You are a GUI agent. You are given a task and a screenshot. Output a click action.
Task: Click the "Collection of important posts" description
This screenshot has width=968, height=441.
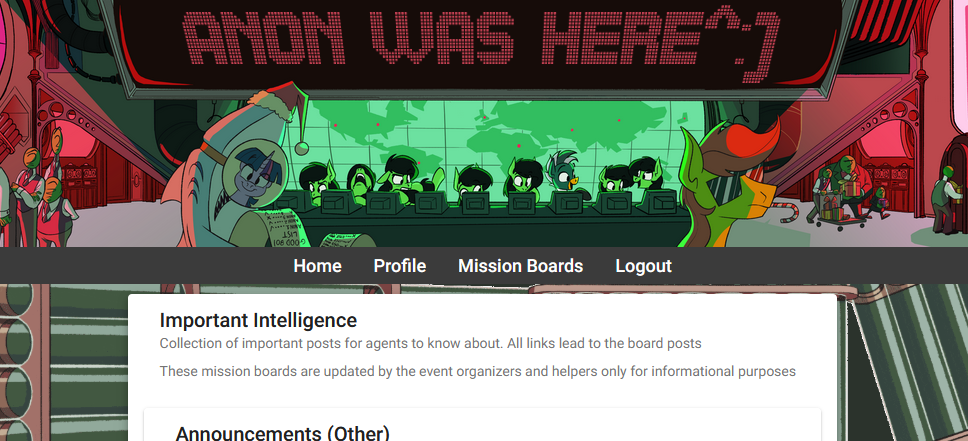(x=430, y=343)
